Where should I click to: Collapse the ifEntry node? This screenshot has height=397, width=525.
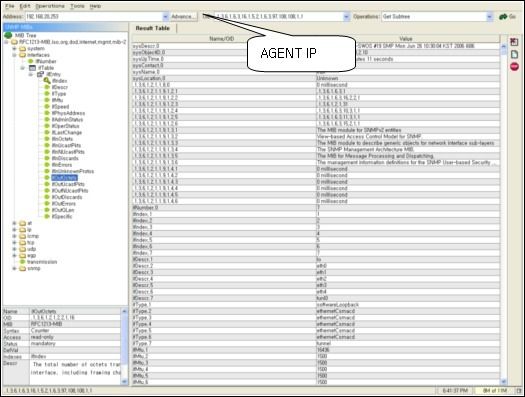pyautogui.click(x=31, y=74)
